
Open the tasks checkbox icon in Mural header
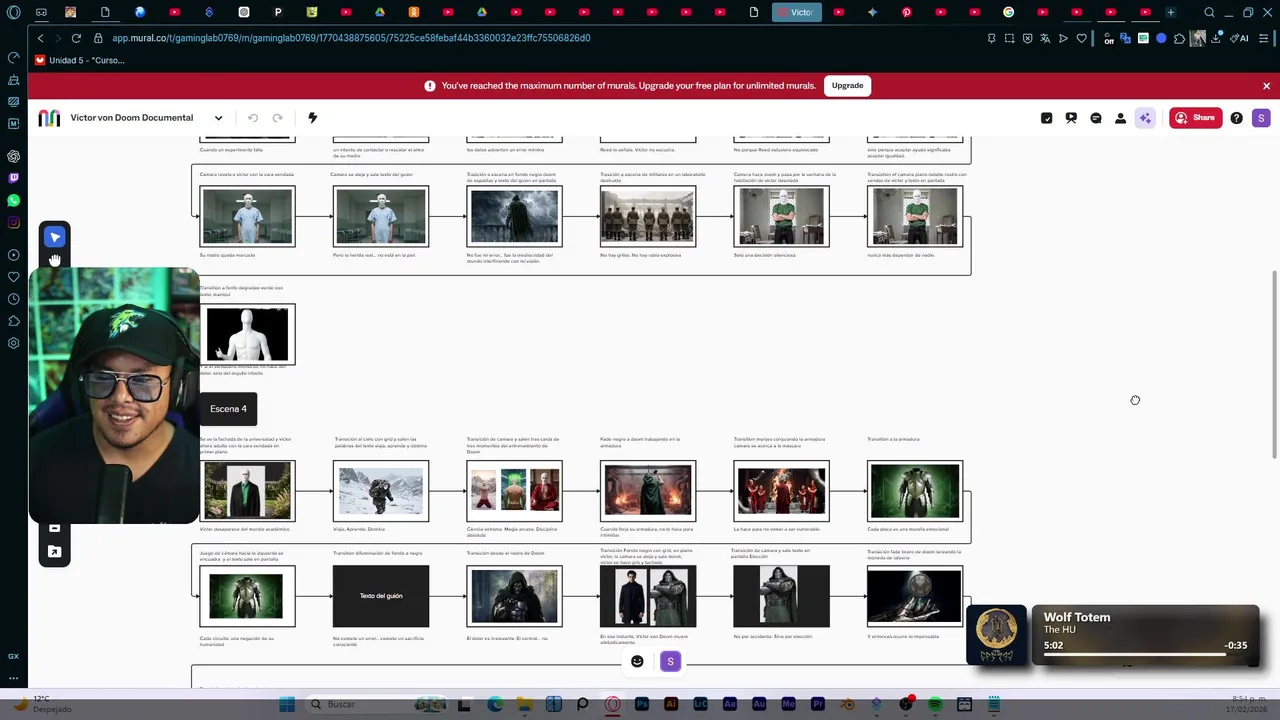[1047, 118]
